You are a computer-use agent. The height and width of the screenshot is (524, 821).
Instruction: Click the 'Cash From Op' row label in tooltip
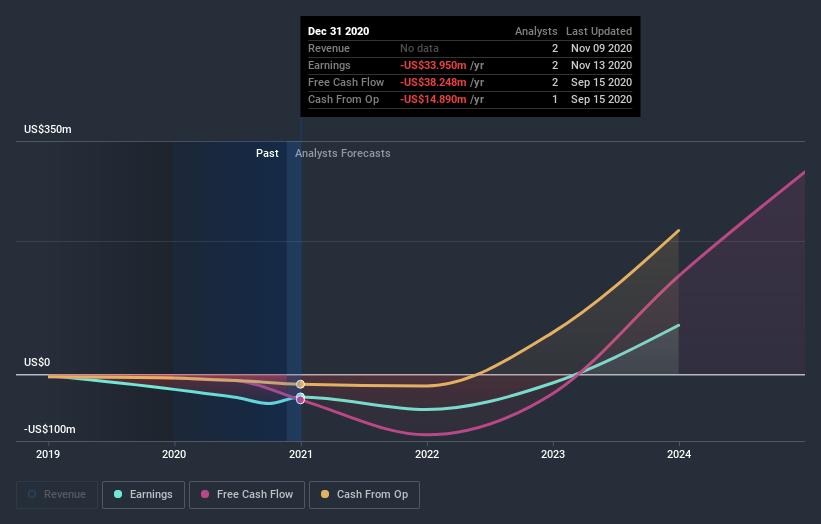343,99
